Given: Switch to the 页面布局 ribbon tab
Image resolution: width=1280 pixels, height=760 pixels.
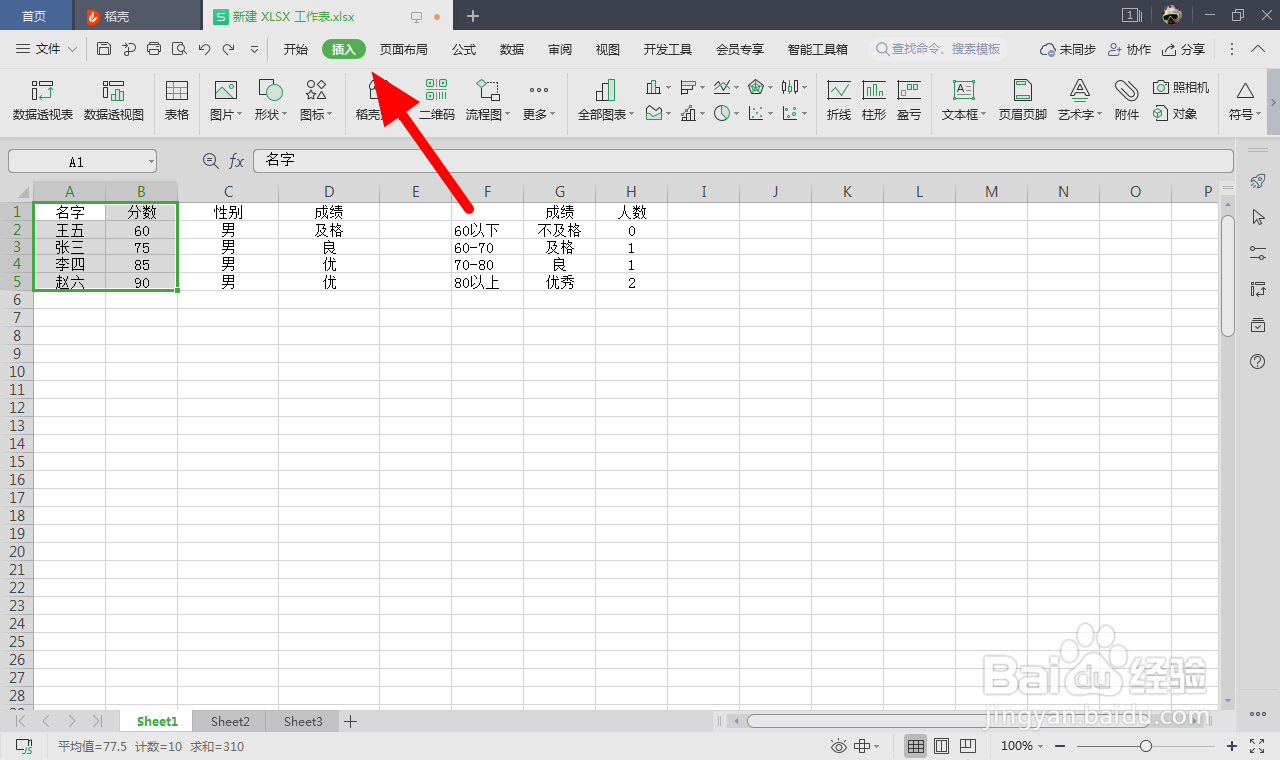Looking at the screenshot, I should [404, 49].
